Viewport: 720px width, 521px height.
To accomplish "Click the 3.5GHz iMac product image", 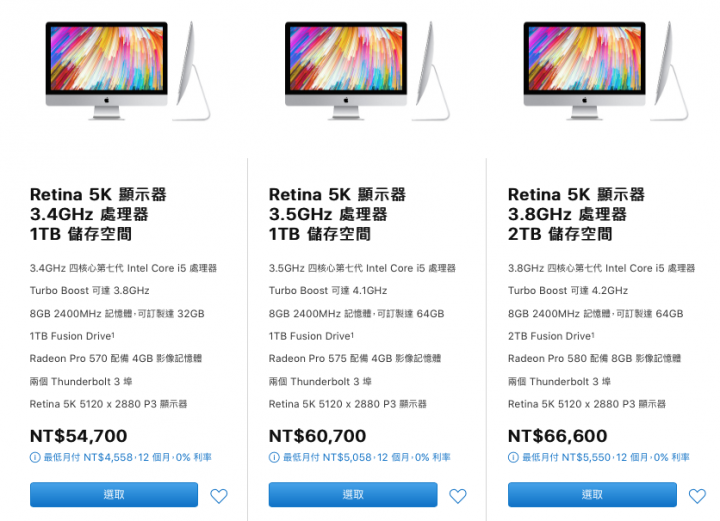I will pyautogui.click(x=346, y=71).
